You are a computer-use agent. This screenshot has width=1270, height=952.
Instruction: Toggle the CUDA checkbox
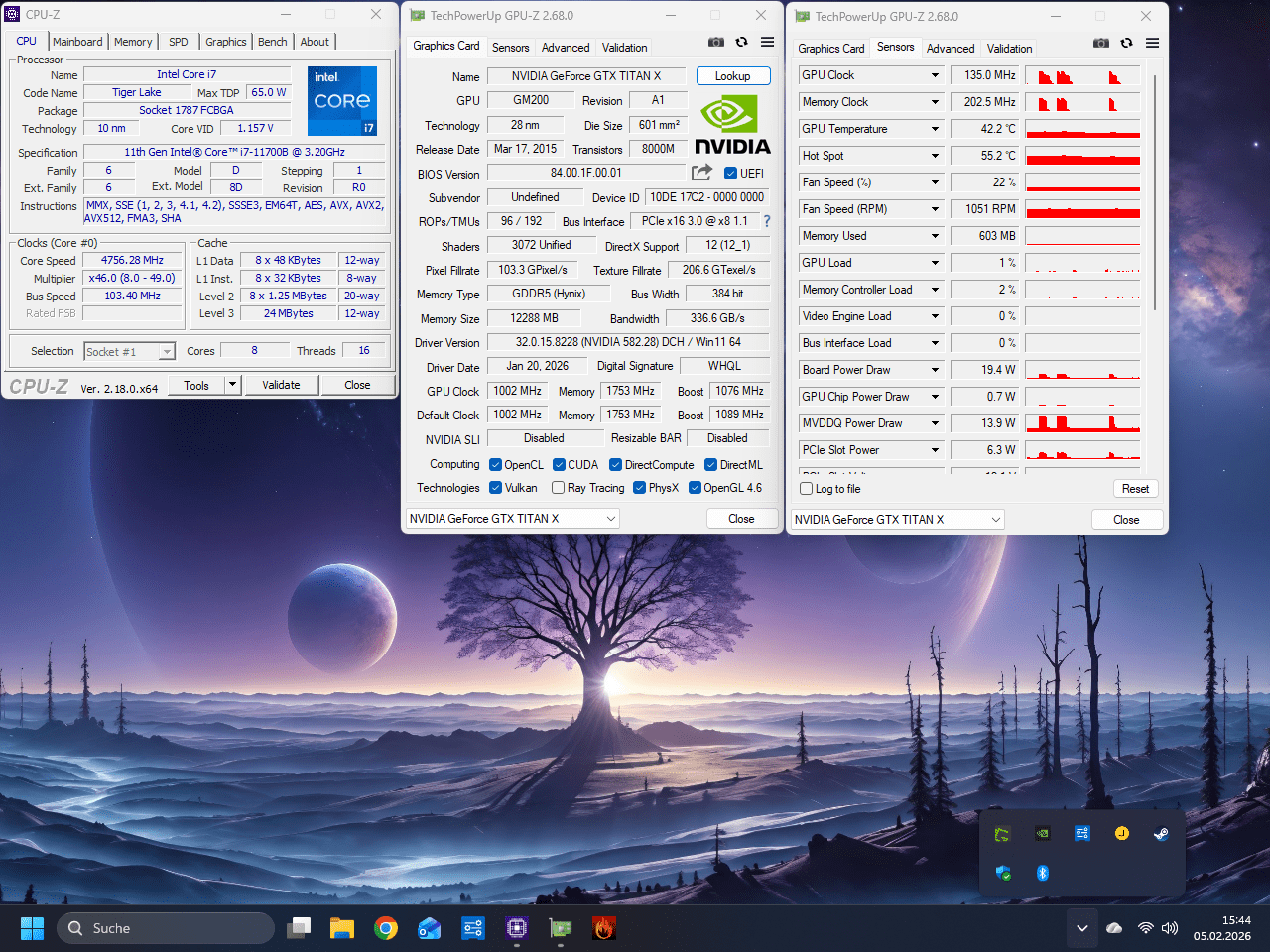tap(560, 465)
